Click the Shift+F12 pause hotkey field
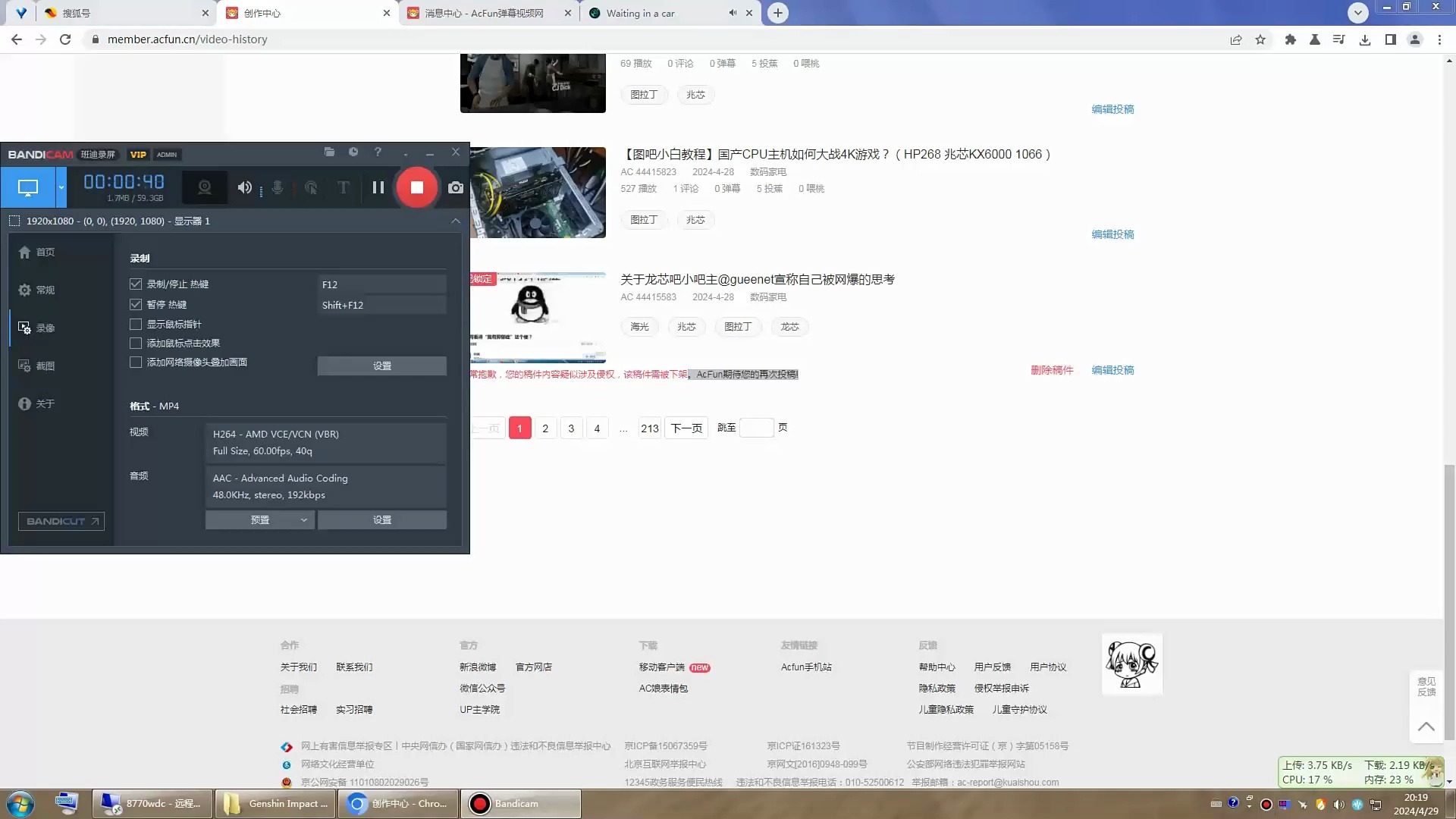 point(382,305)
